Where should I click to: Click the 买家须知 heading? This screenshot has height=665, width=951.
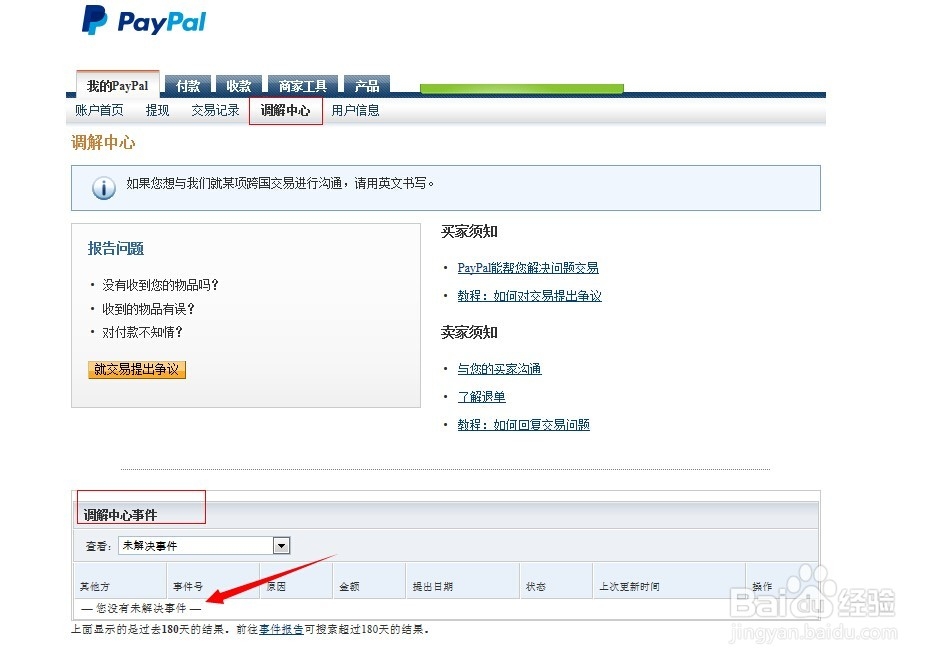coord(469,231)
